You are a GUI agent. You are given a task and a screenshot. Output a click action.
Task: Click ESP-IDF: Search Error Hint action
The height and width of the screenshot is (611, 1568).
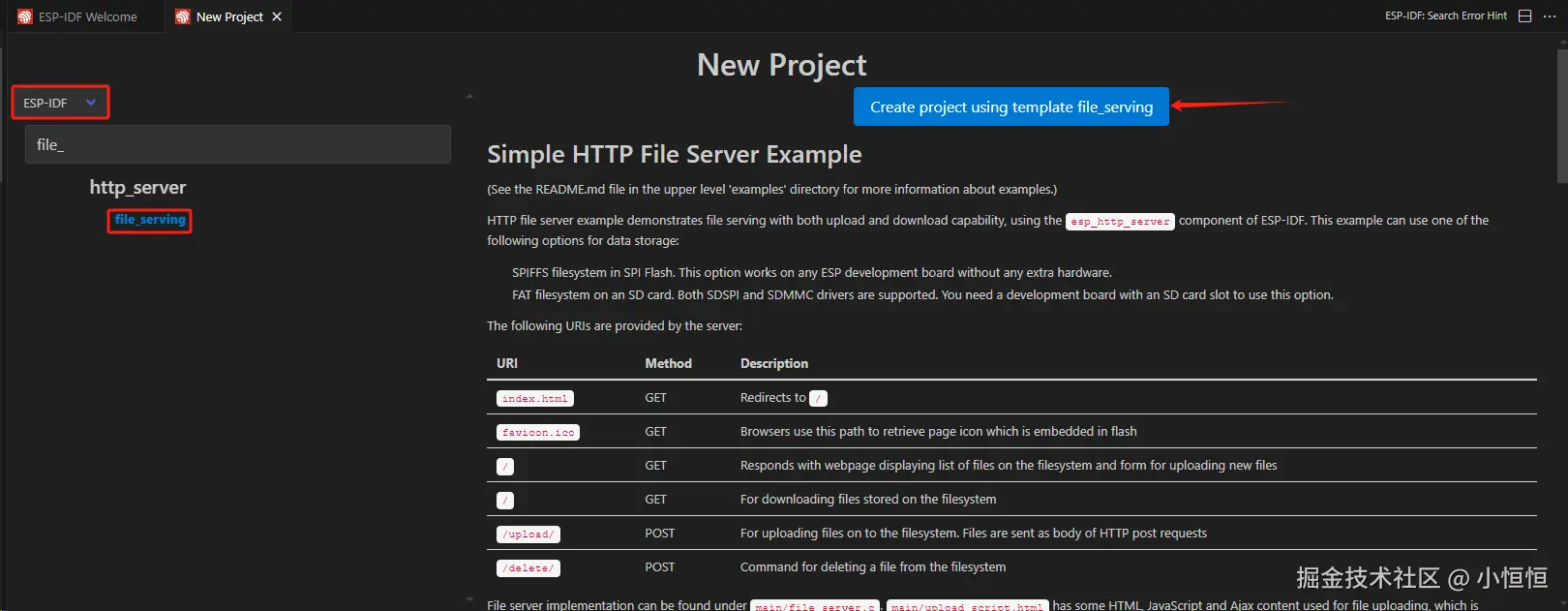click(x=1445, y=16)
